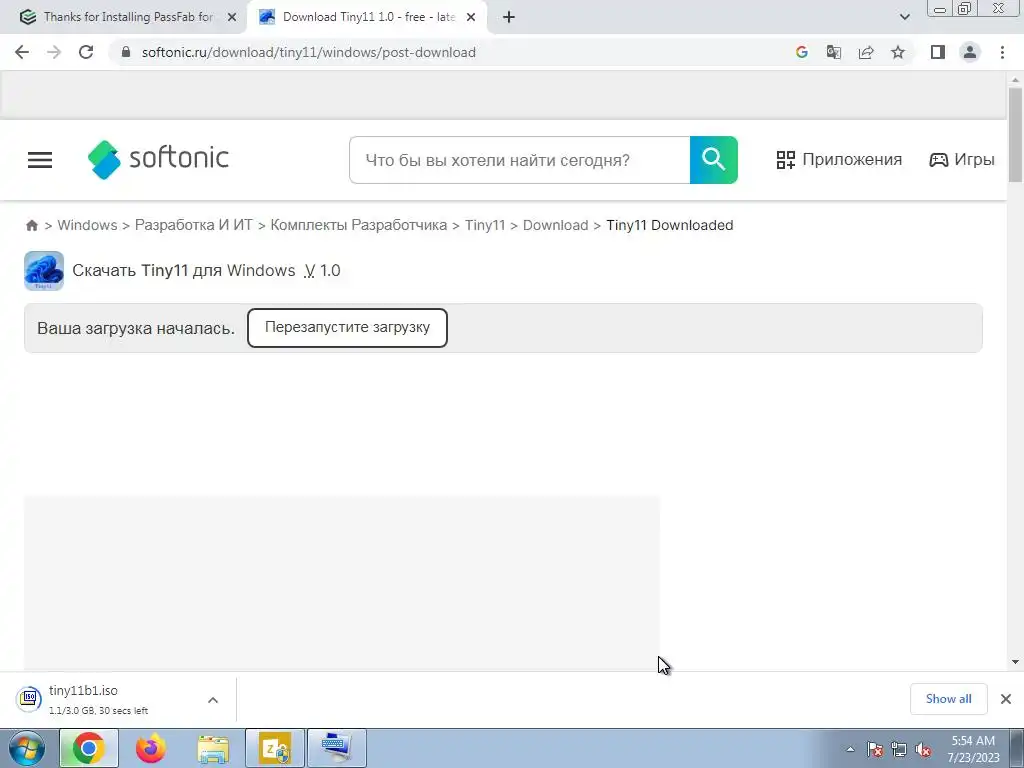Viewport: 1024px width, 768px height.
Task: Click the browser forward arrow
Action: coord(54,52)
